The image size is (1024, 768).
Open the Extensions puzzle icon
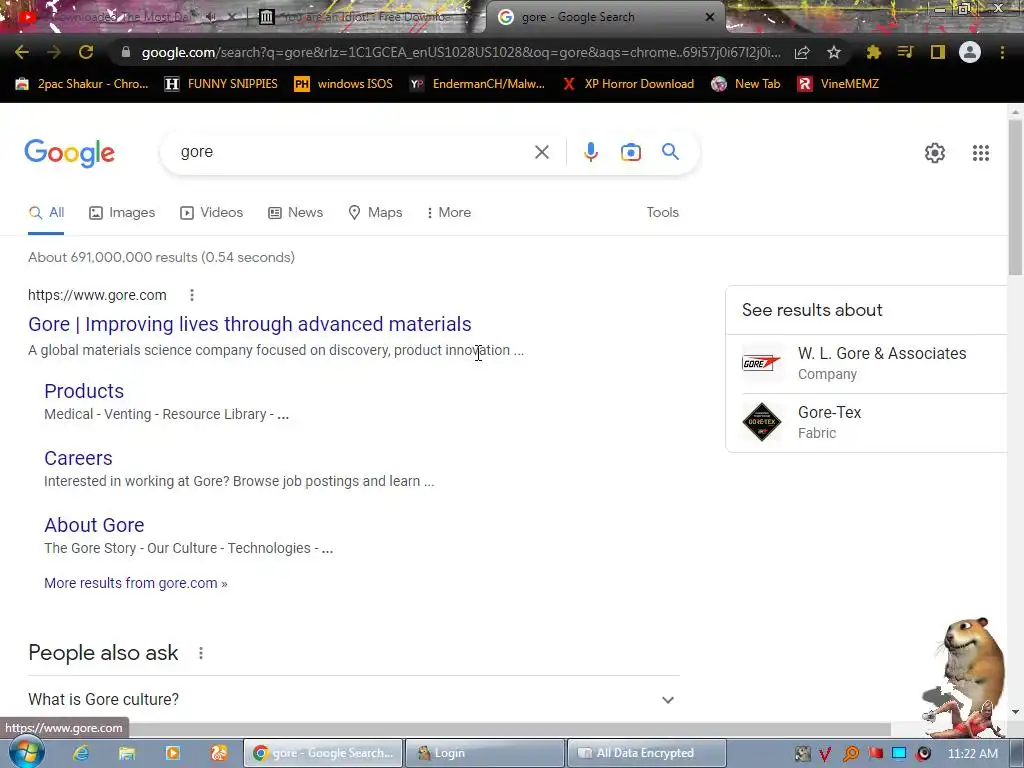tap(873, 52)
